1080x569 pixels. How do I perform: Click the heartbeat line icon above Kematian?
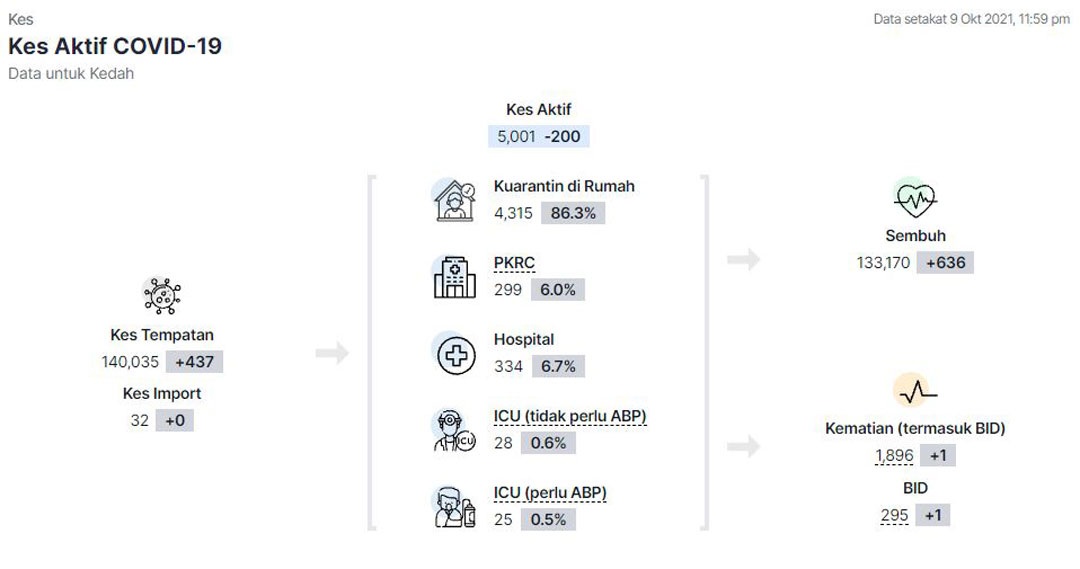916,391
